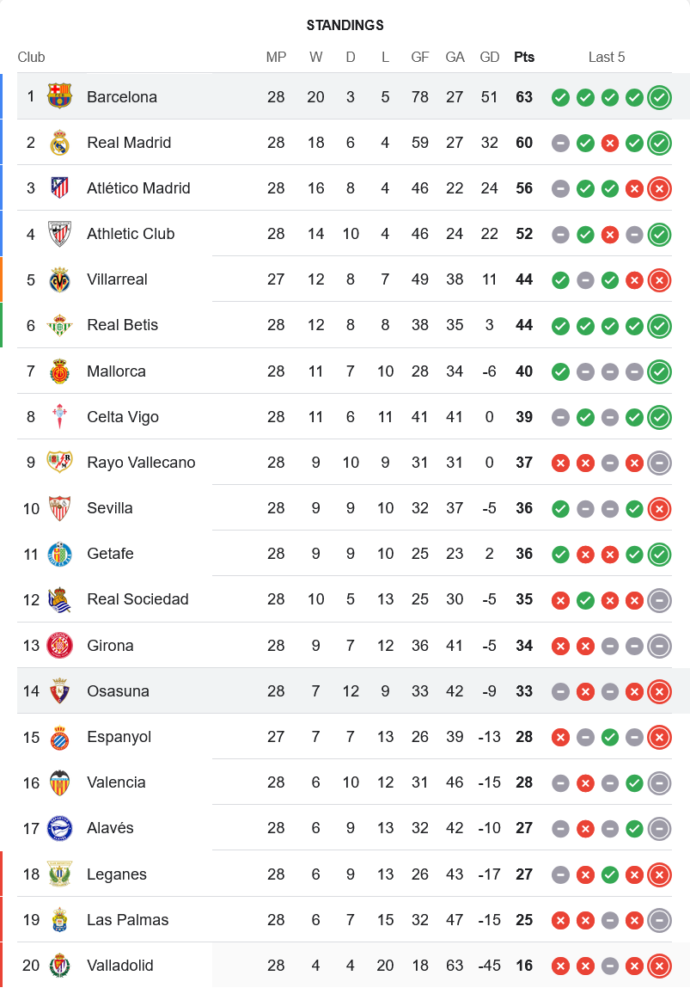
Task: Click the Villarreal yellow crest icon
Action: pyautogui.click(x=60, y=280)
